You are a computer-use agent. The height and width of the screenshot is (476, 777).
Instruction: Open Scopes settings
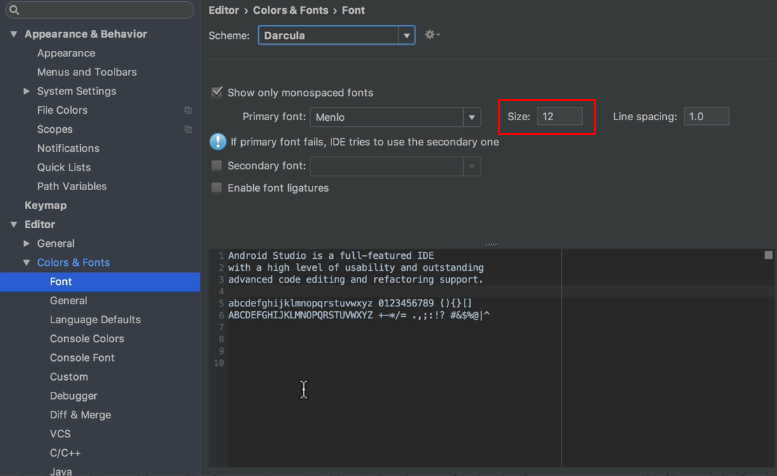(55, 129)
